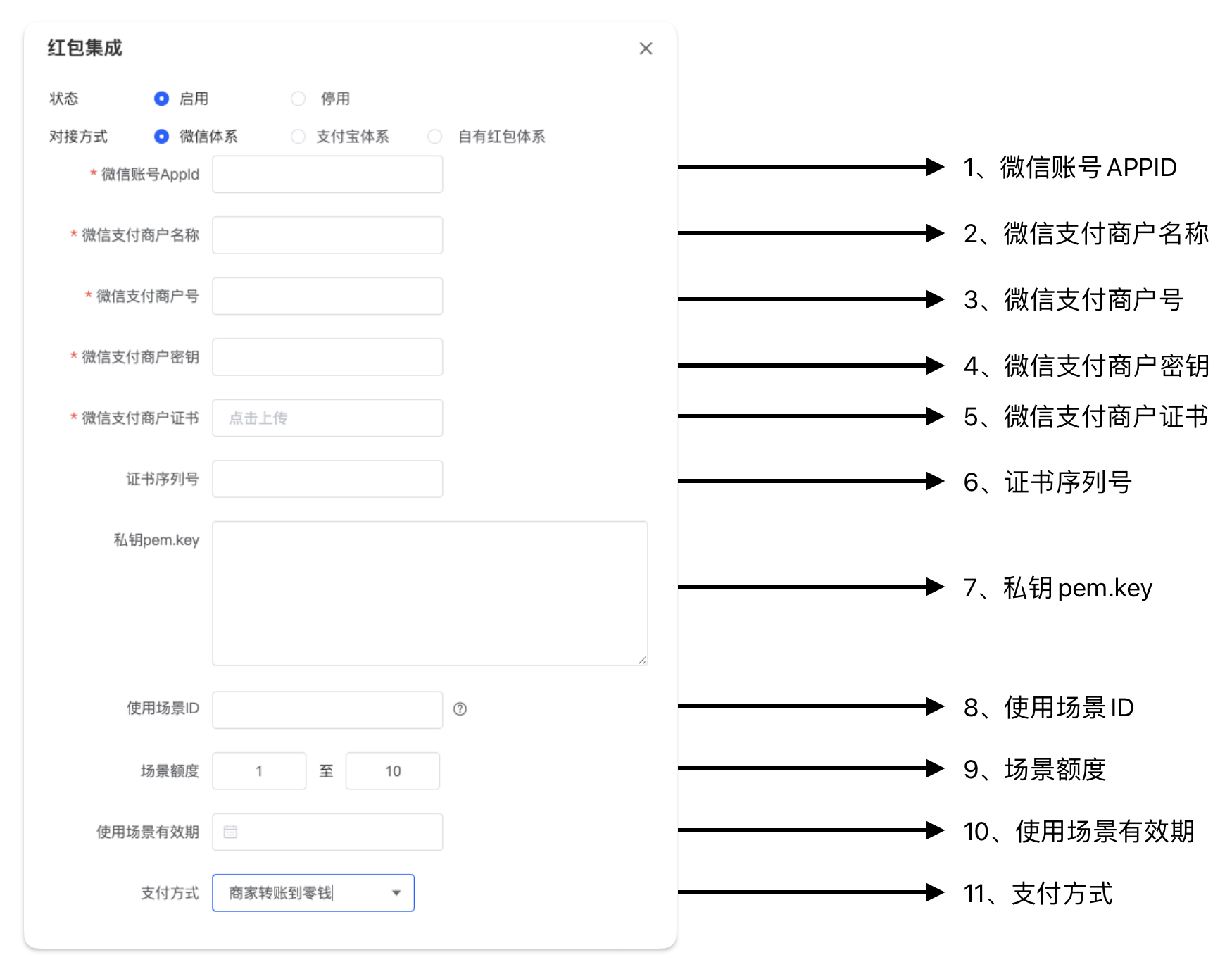1232x962 pixels.
Task: Grab the text area resize handle
Action: coord(643,661)
